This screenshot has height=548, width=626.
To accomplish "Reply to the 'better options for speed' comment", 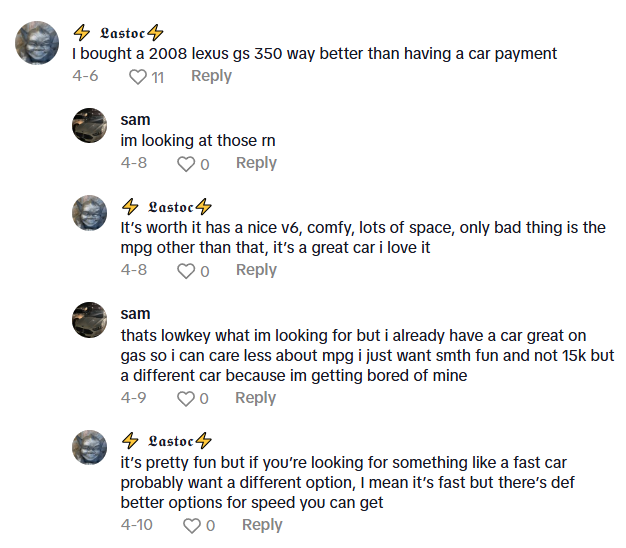I will point(262,525).
